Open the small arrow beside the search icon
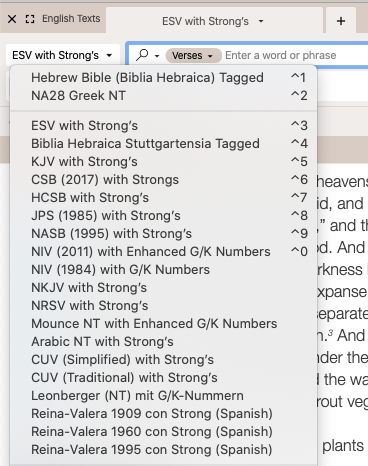This screenshot has height=466, width=368. click(157, 56)
